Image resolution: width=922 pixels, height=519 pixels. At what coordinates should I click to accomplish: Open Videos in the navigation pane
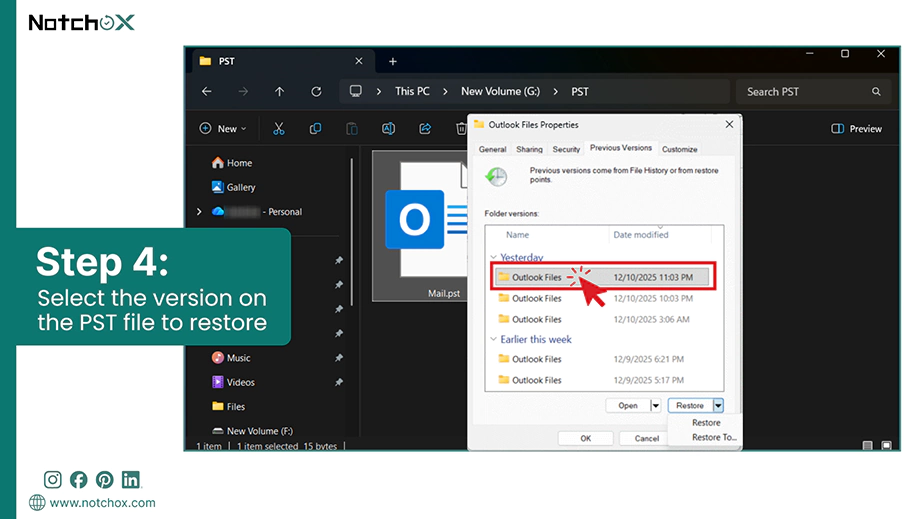click(233, 382)
